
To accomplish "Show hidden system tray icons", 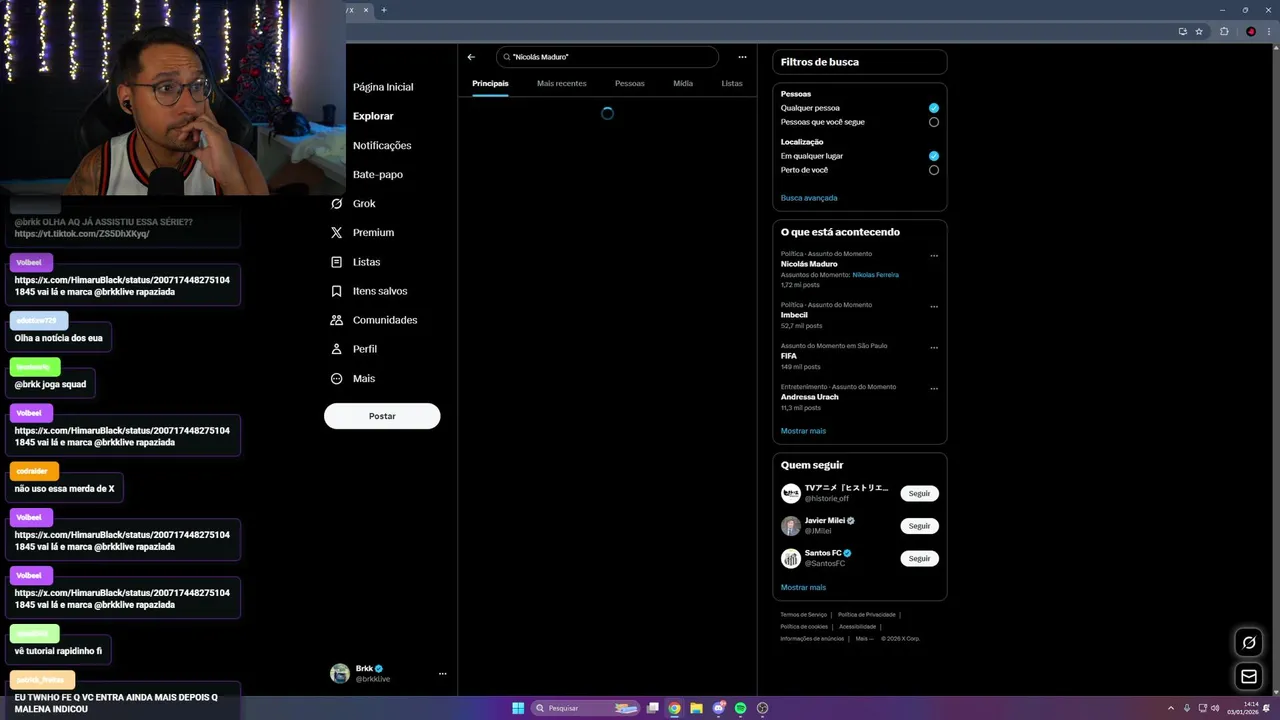I will tap(1170, 708).
